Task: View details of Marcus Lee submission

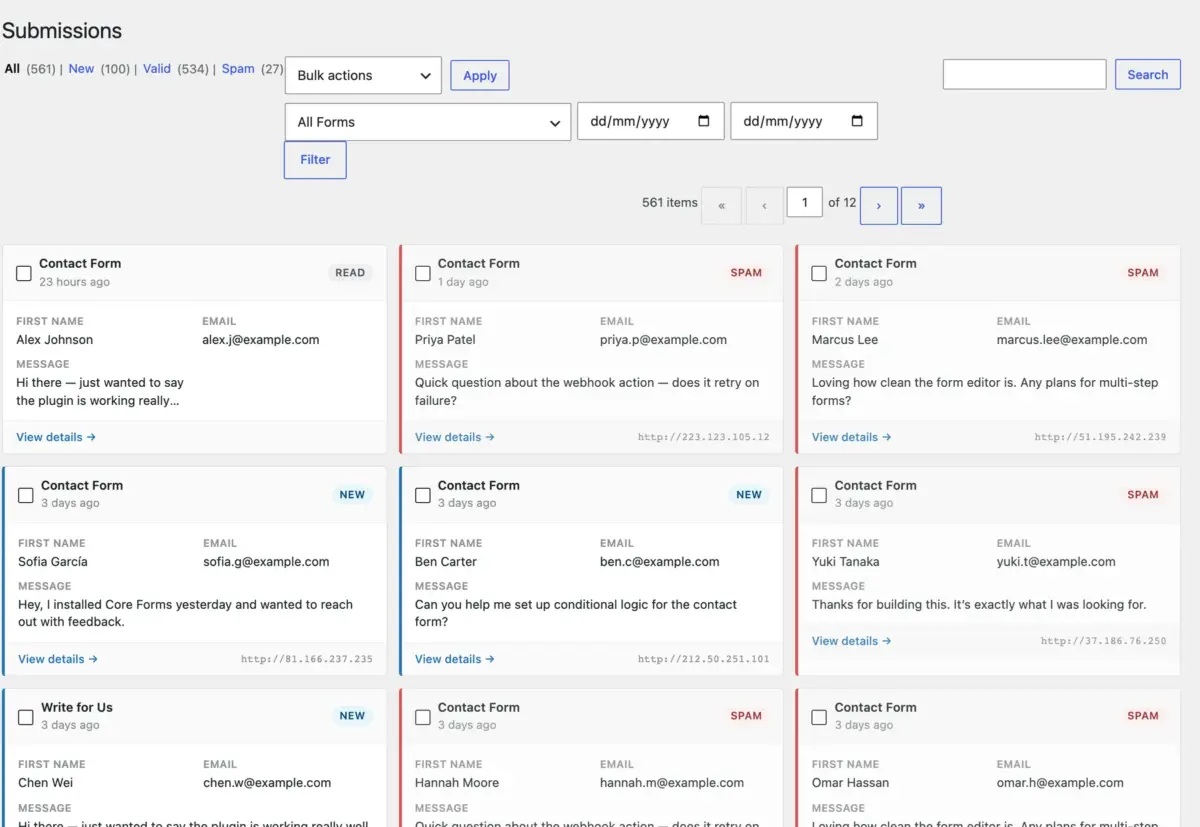Action: [852, 437]
